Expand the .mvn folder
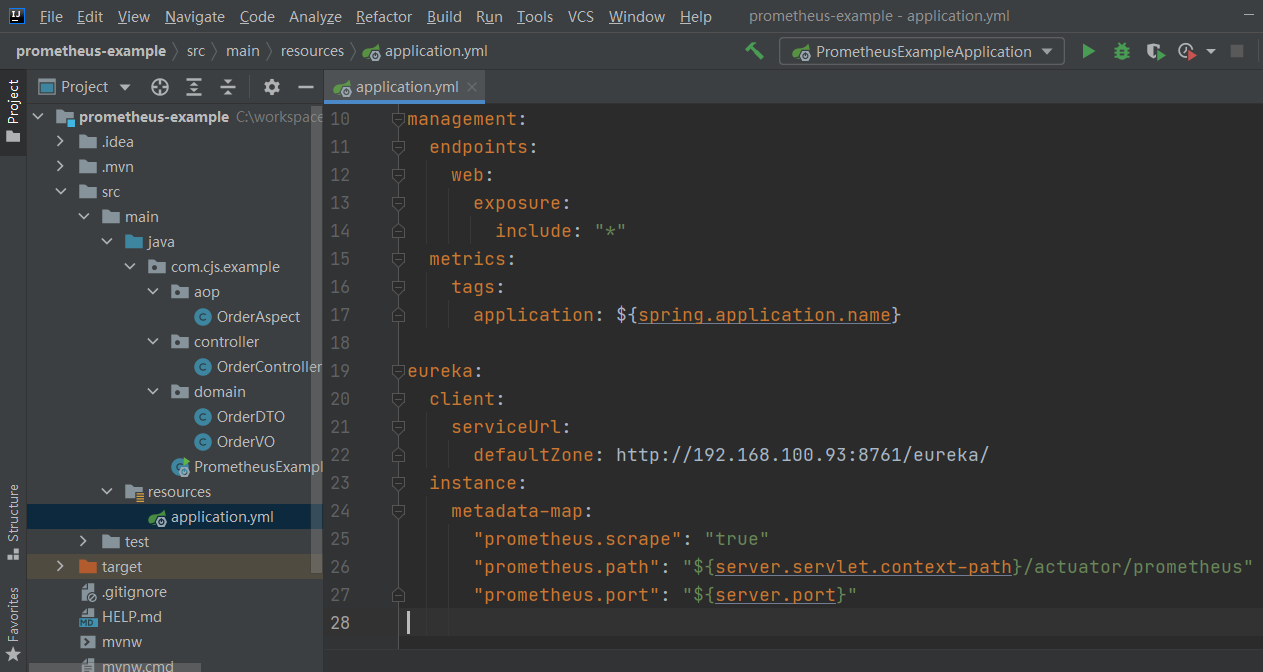Image resolution: width=1263 pixels, height=672 pixels. coord(61,167)
